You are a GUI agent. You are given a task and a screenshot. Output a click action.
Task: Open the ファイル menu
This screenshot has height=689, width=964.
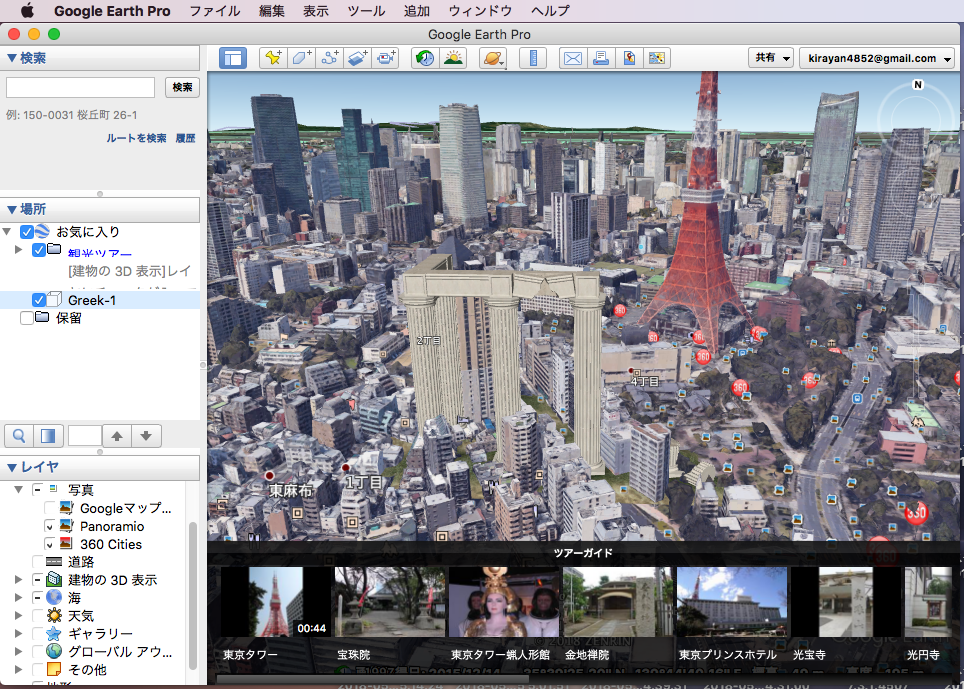coord(215,10)
